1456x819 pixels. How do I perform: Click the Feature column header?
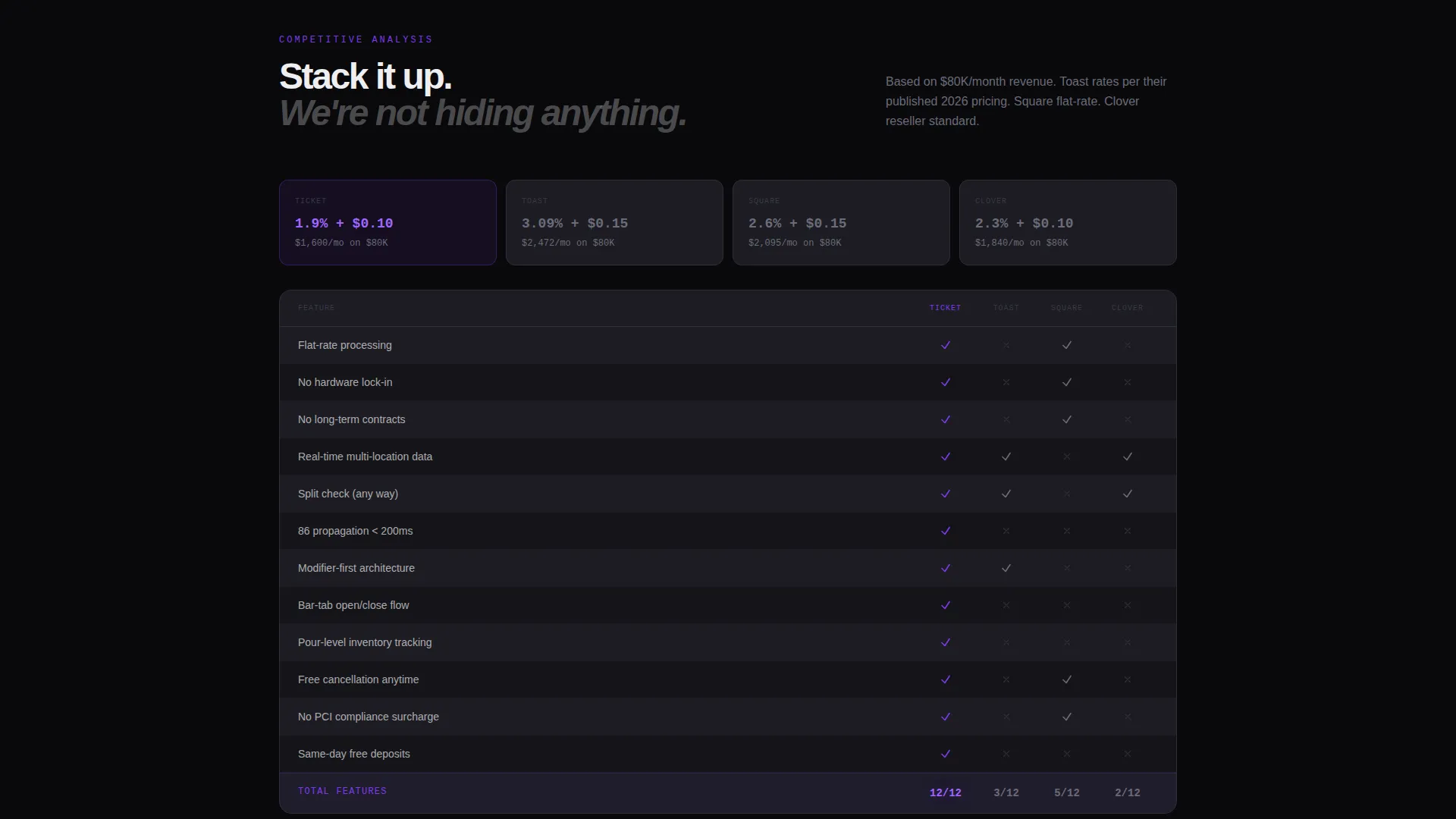pyautogui.click(x=316, y=308)
